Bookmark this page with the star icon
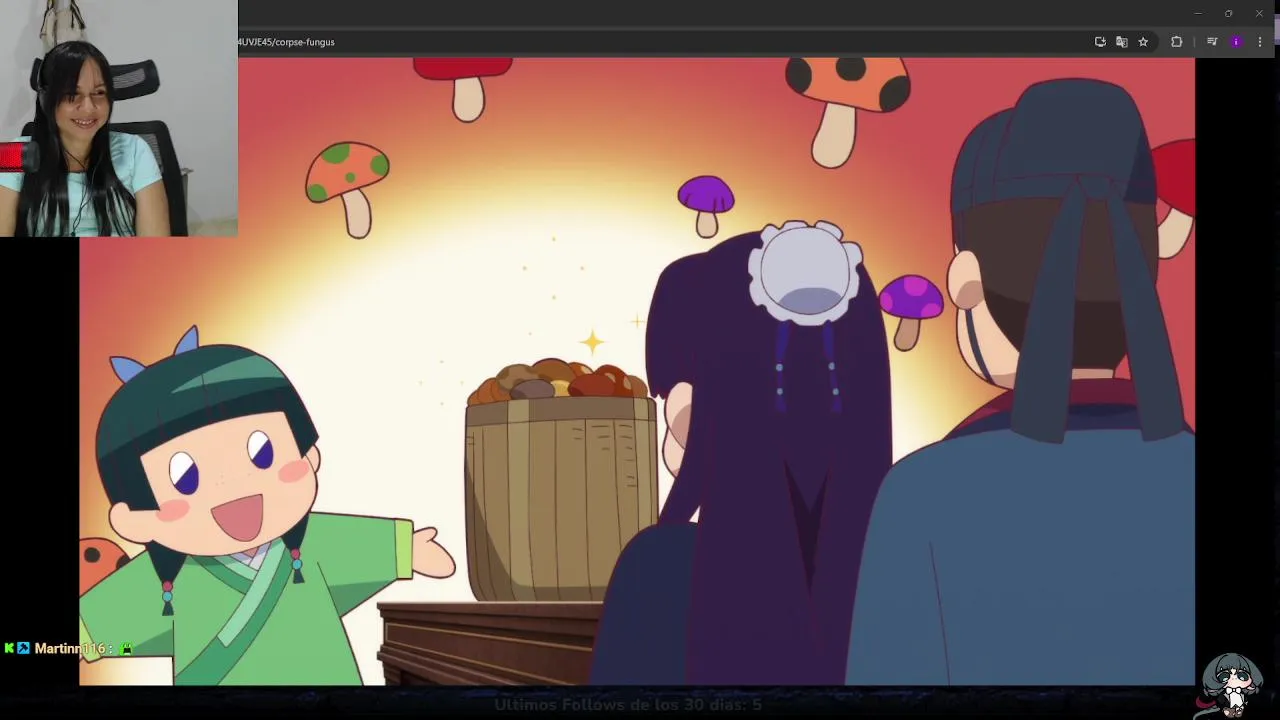Screen dimensions: 1280x720 tap(1143, 42)
